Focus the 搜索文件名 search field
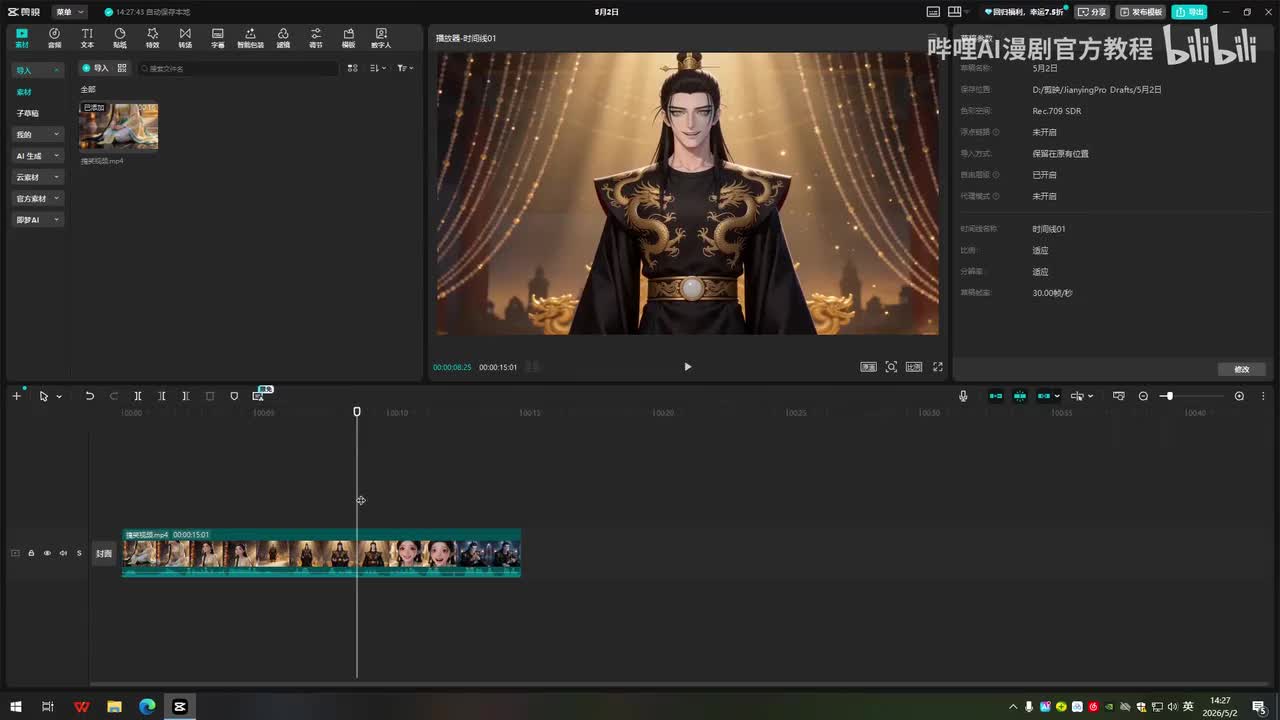1280x720 pixels. coord(238,68)
